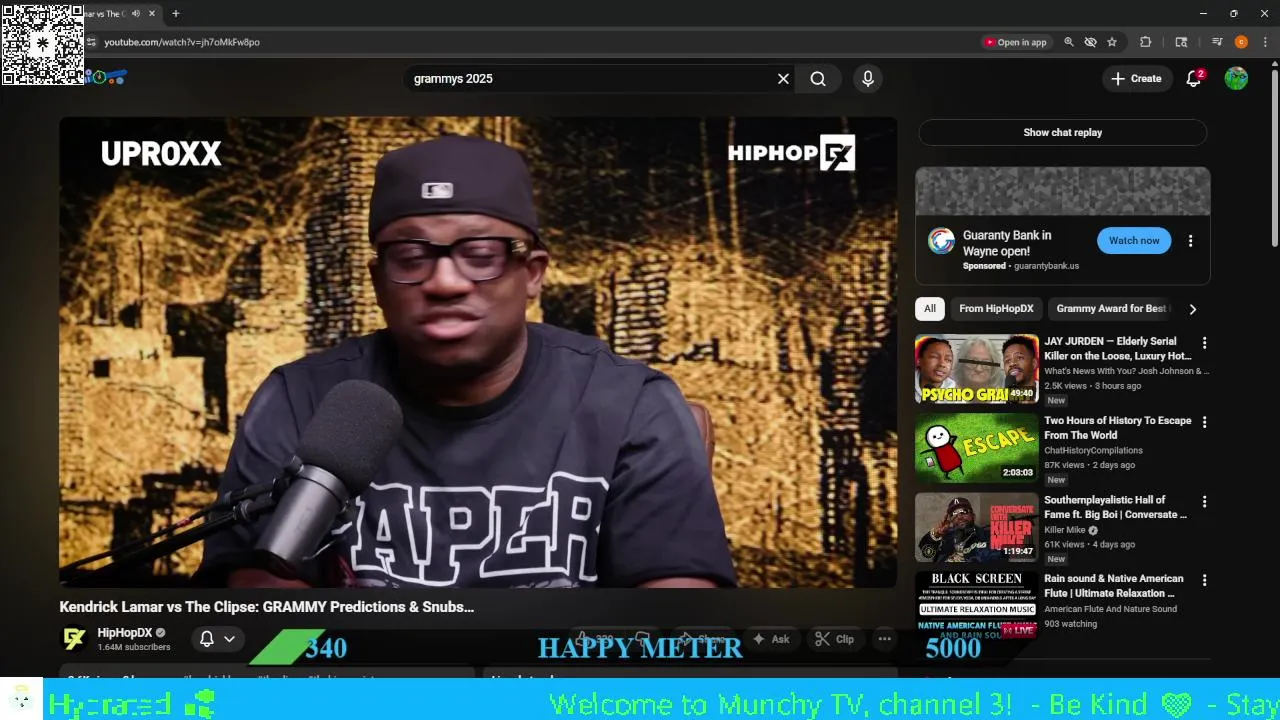Screen dimensions: 1280x720
Task: Open HipHopDX channel avatar
Action: click(74, 639)
